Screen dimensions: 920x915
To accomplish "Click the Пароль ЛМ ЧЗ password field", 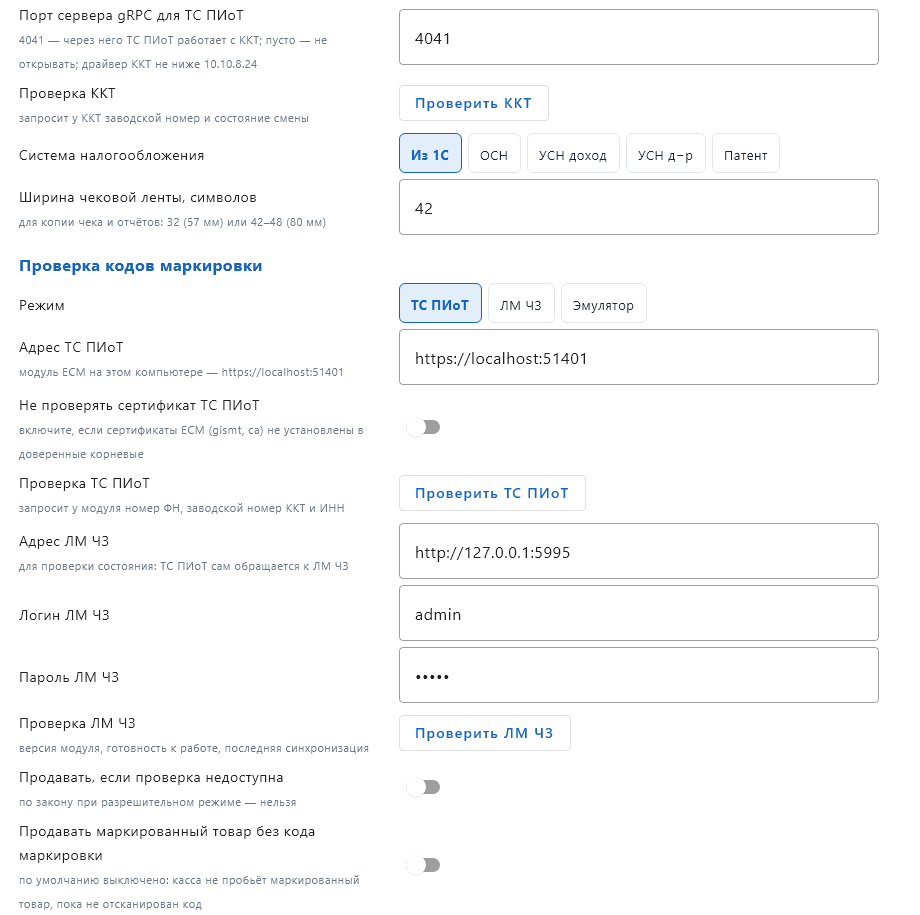I will click(638, 676).
